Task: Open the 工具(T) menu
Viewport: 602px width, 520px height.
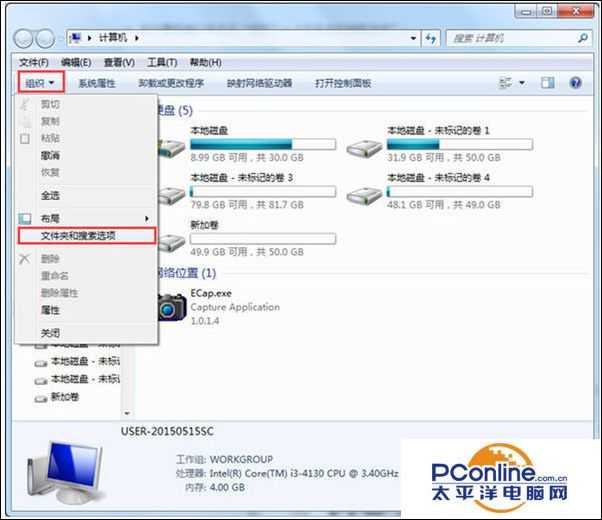Action: (x=162, y=62)
